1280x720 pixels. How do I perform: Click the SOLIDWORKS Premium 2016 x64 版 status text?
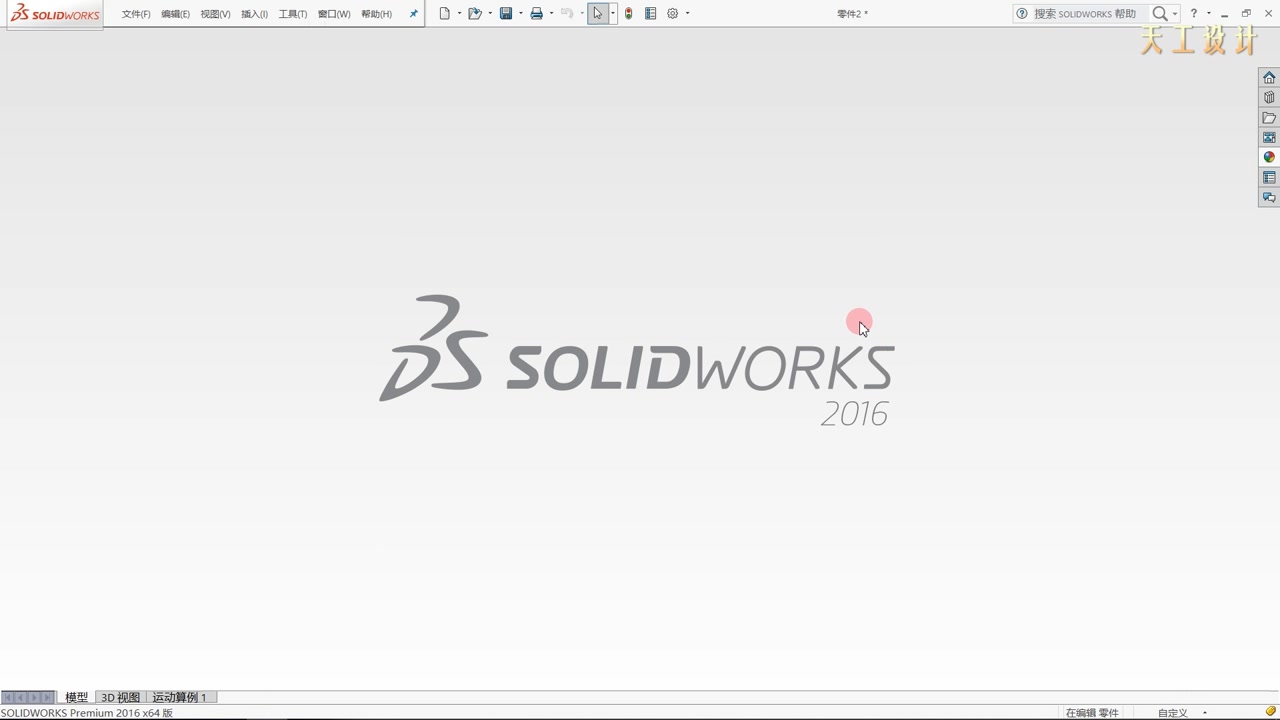click(x=87, y=713)
